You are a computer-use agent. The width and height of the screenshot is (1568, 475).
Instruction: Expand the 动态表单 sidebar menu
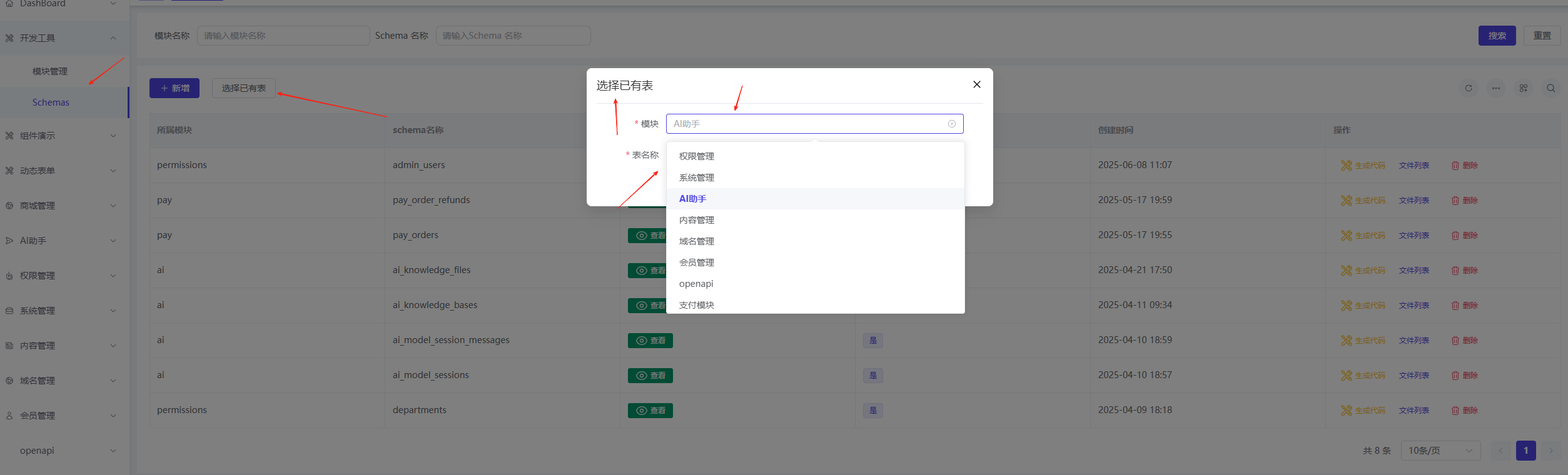64,171
